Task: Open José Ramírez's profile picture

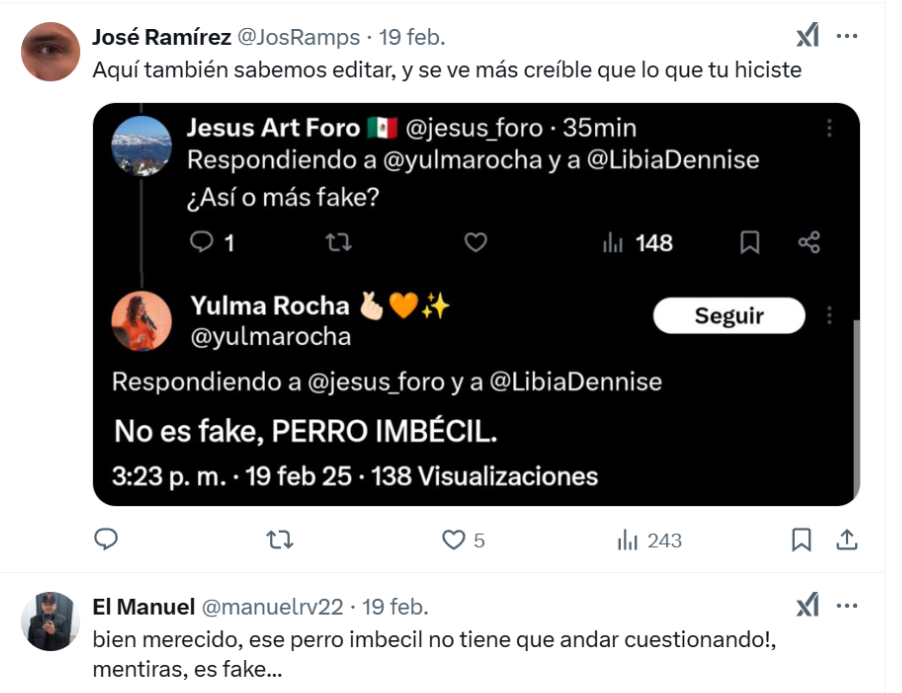Action: coord(50,51)
